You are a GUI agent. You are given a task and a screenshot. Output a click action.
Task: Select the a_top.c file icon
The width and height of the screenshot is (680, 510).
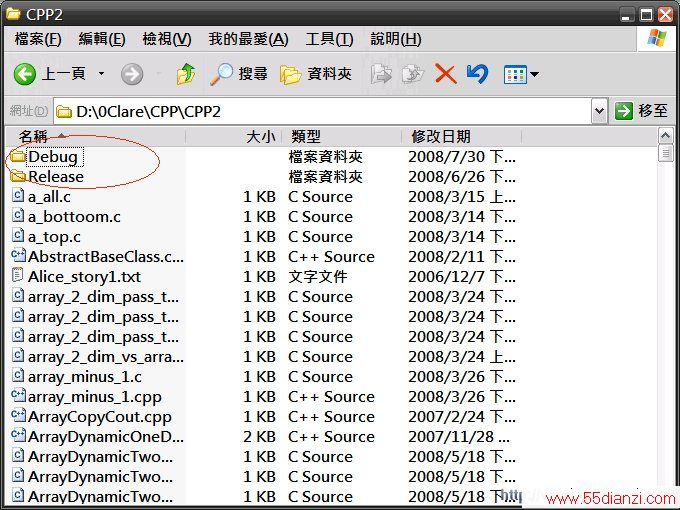coord(18,236)
